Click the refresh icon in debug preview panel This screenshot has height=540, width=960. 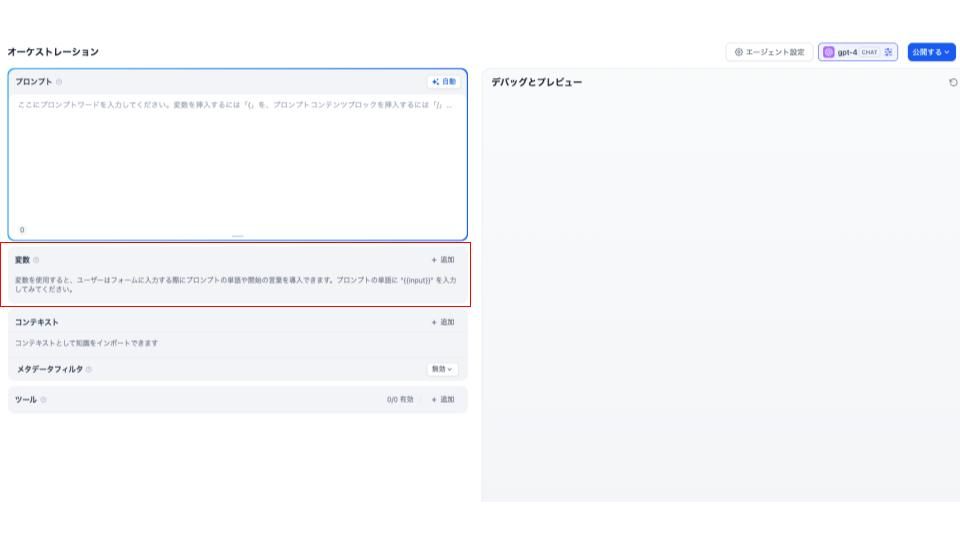[952, 82]
